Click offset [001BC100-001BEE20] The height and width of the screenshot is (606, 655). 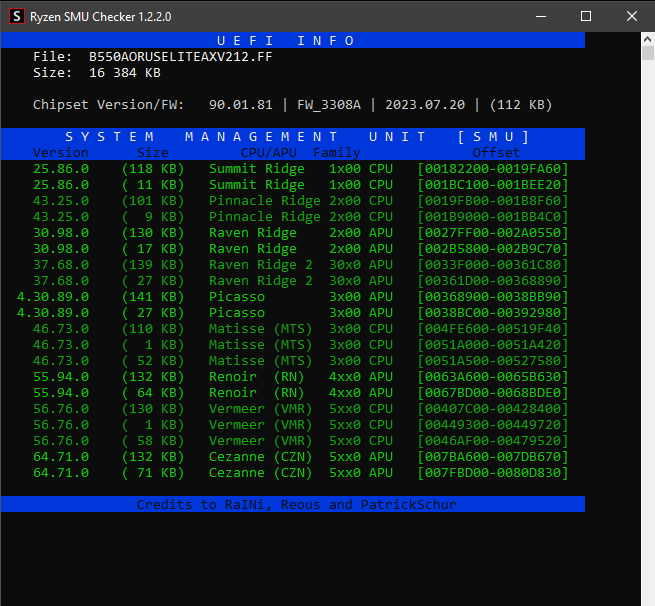[493, 185]
